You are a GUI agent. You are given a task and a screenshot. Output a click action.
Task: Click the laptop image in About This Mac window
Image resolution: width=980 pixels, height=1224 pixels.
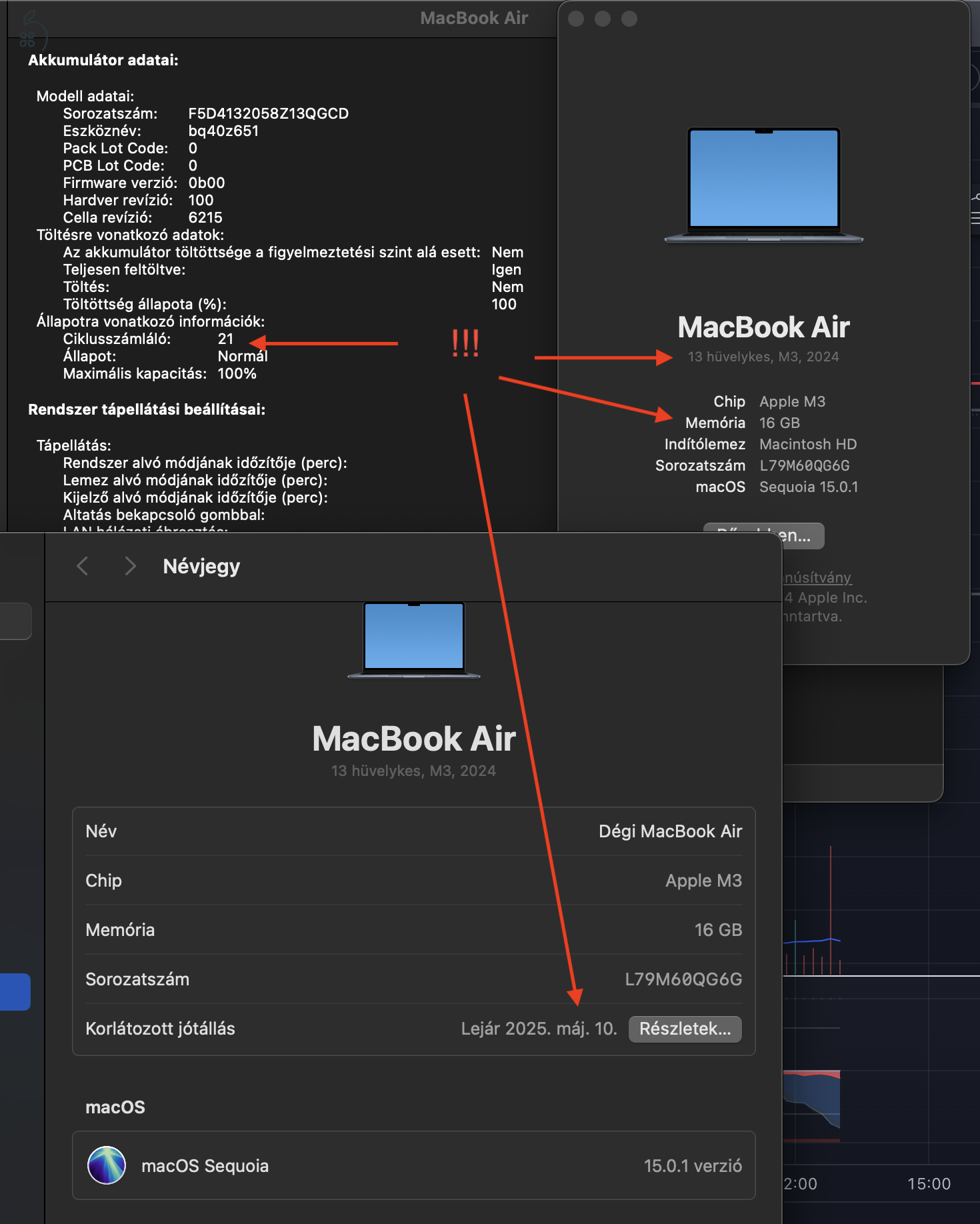(x=764, y=185)
